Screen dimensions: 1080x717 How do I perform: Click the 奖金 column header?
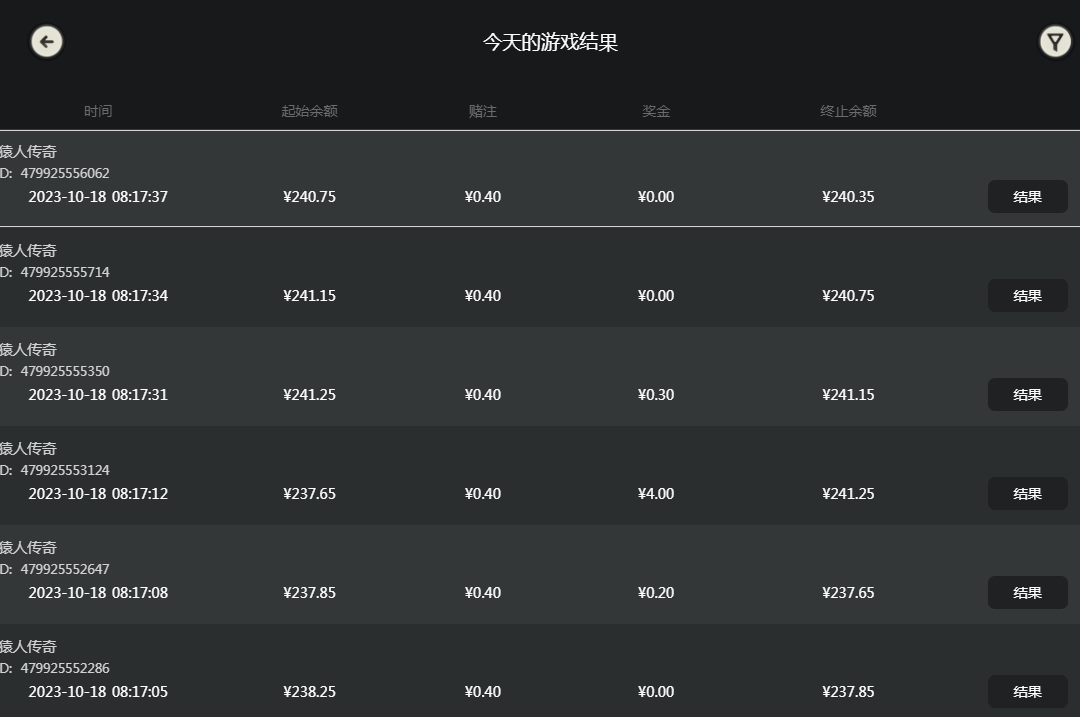(x=655, y=111)
